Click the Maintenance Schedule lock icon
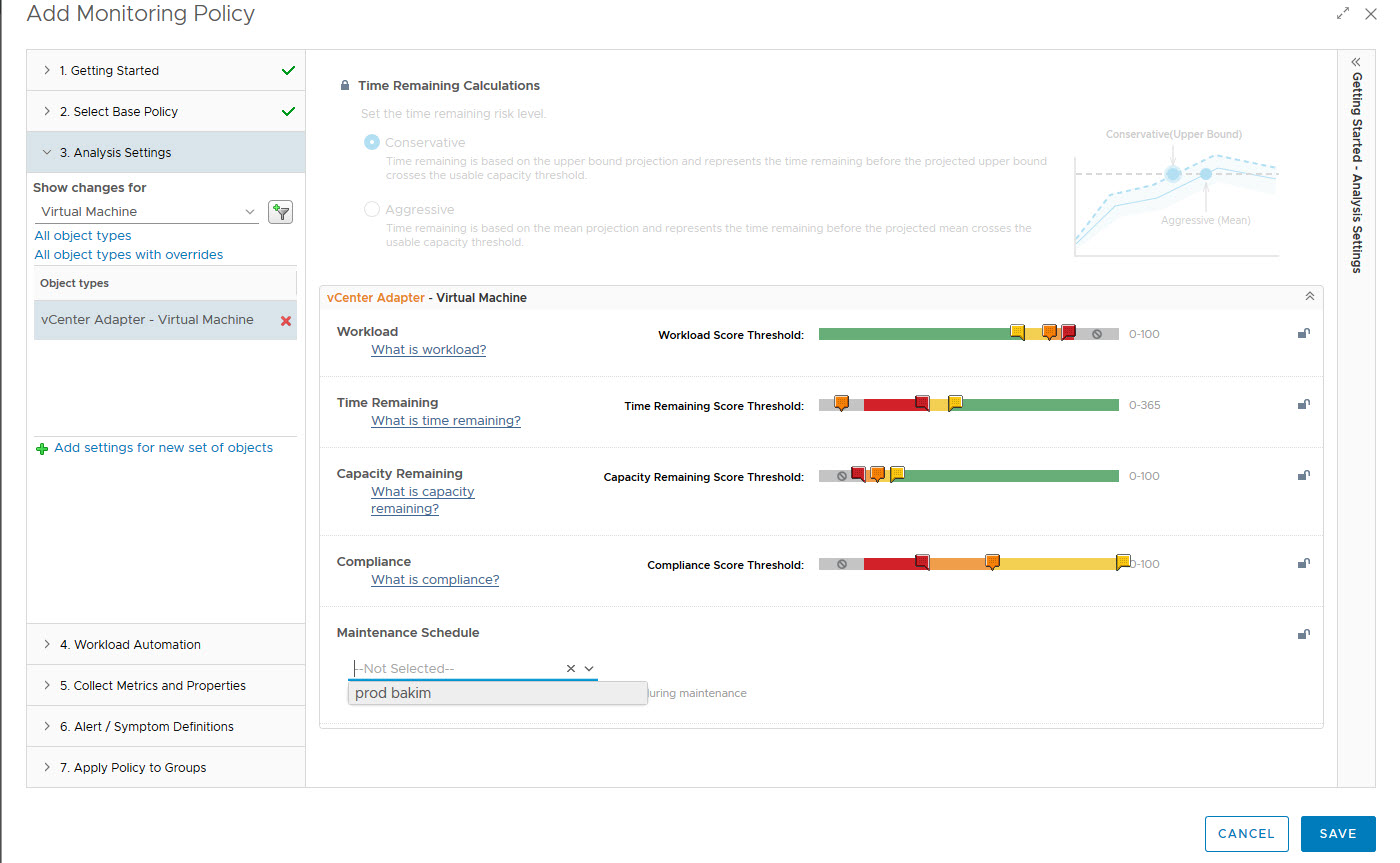 tap(1303, 634)
